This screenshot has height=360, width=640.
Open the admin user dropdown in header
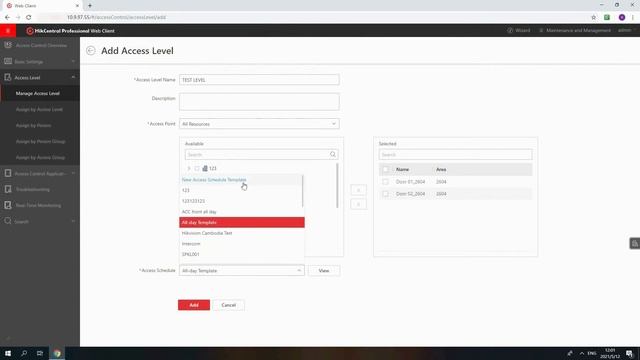(627, 30)
